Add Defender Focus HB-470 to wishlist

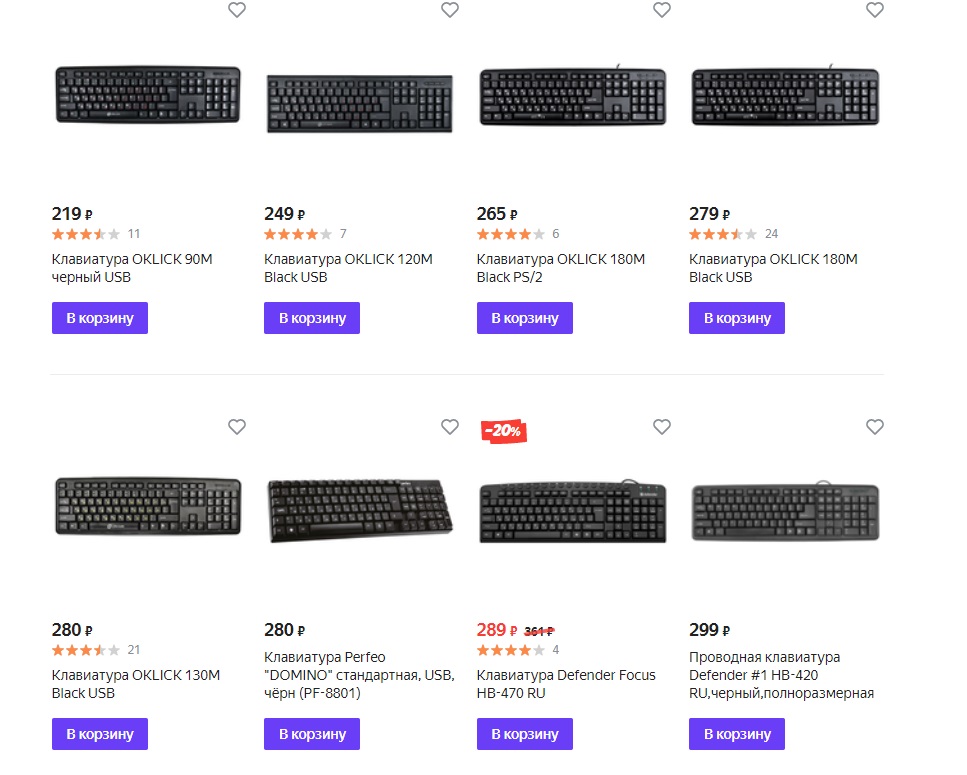tap(662, 427)
